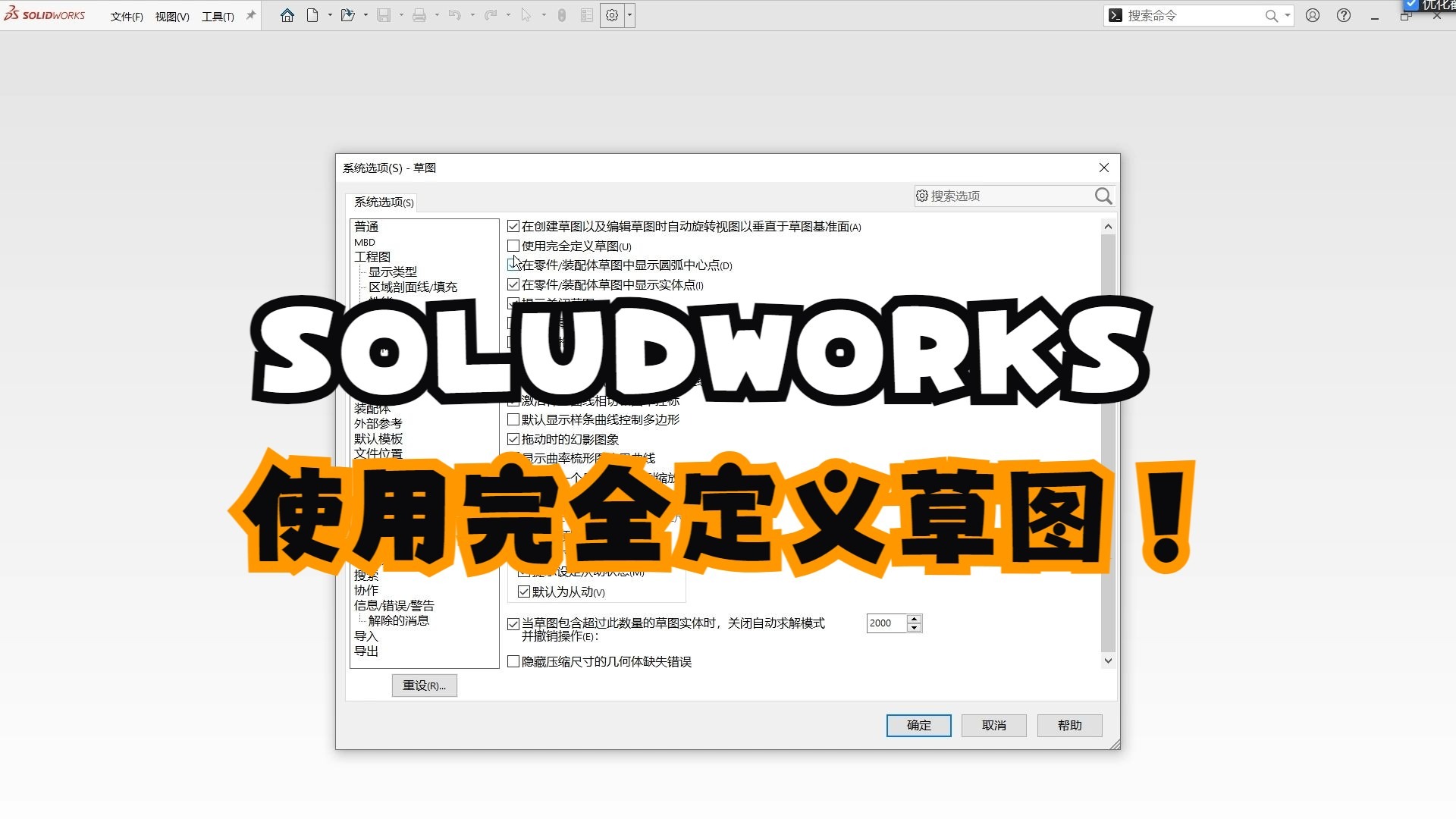Open a new document with the New icon
1456x819 pixels.
click(312, 14)
